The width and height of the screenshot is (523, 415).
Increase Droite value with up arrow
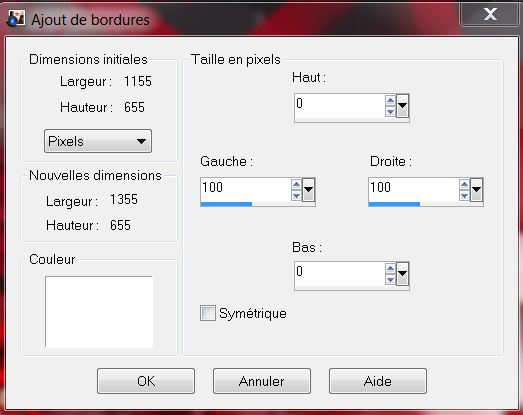pos(464,184)
